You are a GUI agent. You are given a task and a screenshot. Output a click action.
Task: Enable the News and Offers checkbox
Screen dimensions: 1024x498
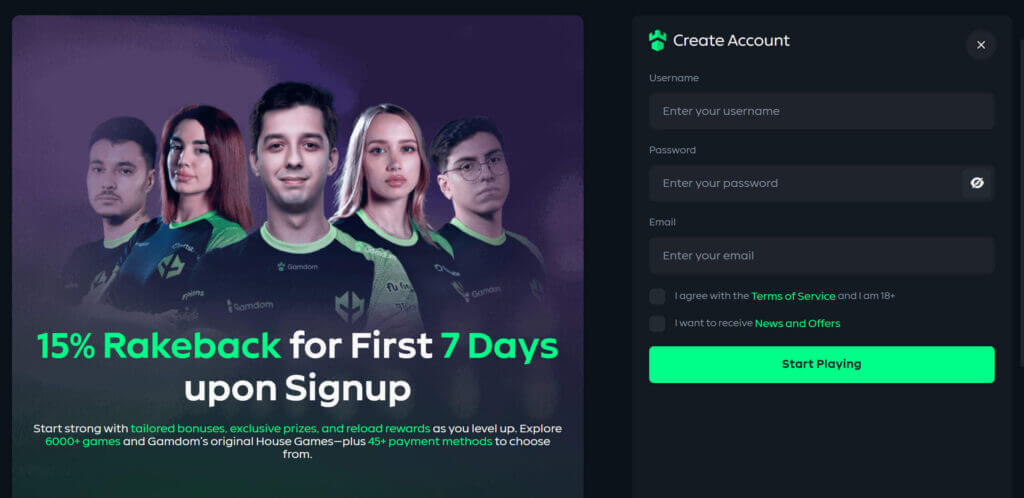point(657,324)
